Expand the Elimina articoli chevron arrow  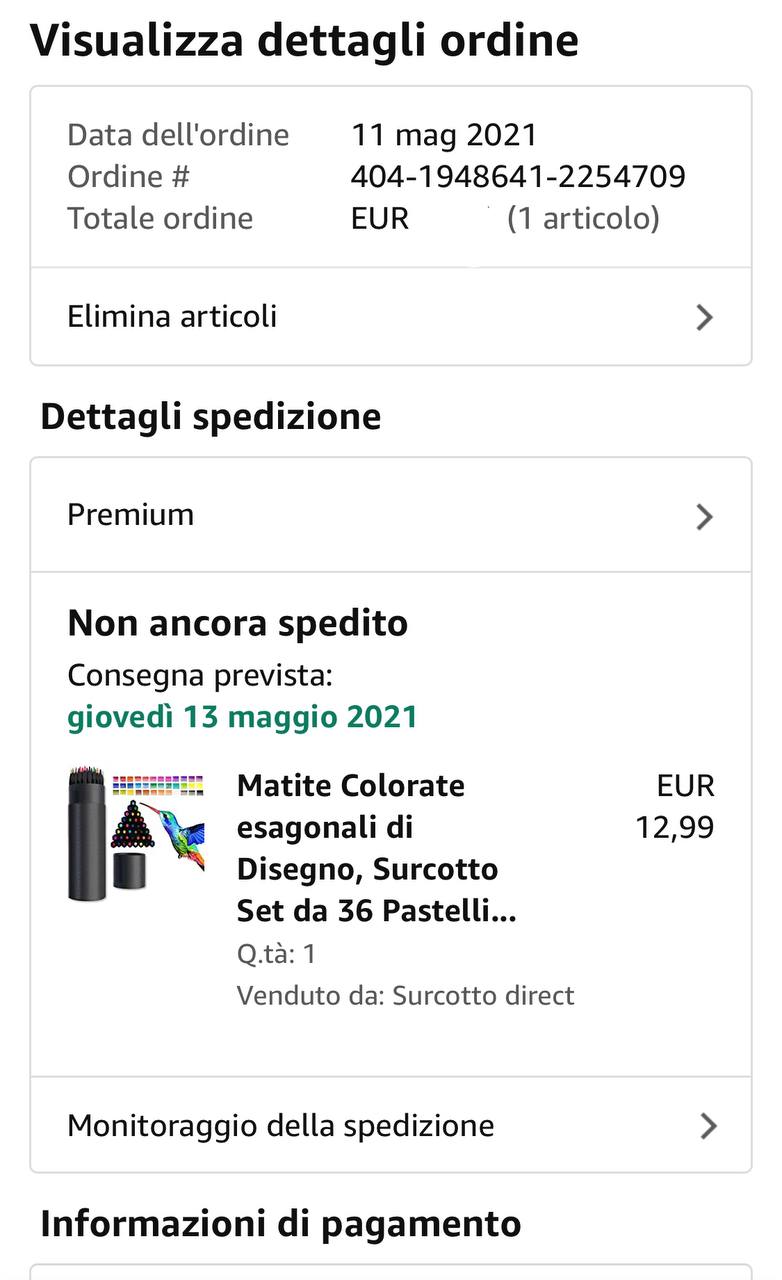pyautogui.click(x=705, y=318)
